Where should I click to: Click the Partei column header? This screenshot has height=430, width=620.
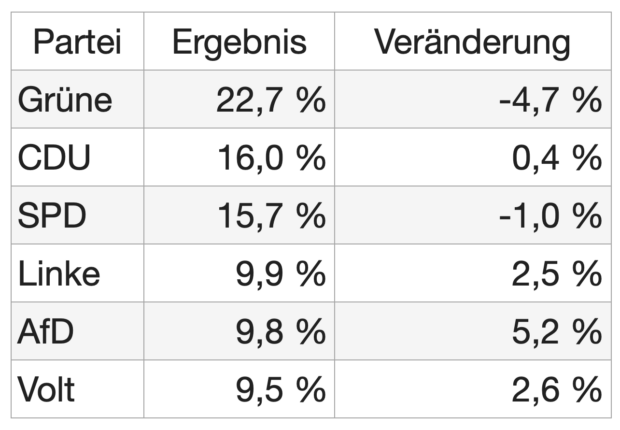[78, 42]
